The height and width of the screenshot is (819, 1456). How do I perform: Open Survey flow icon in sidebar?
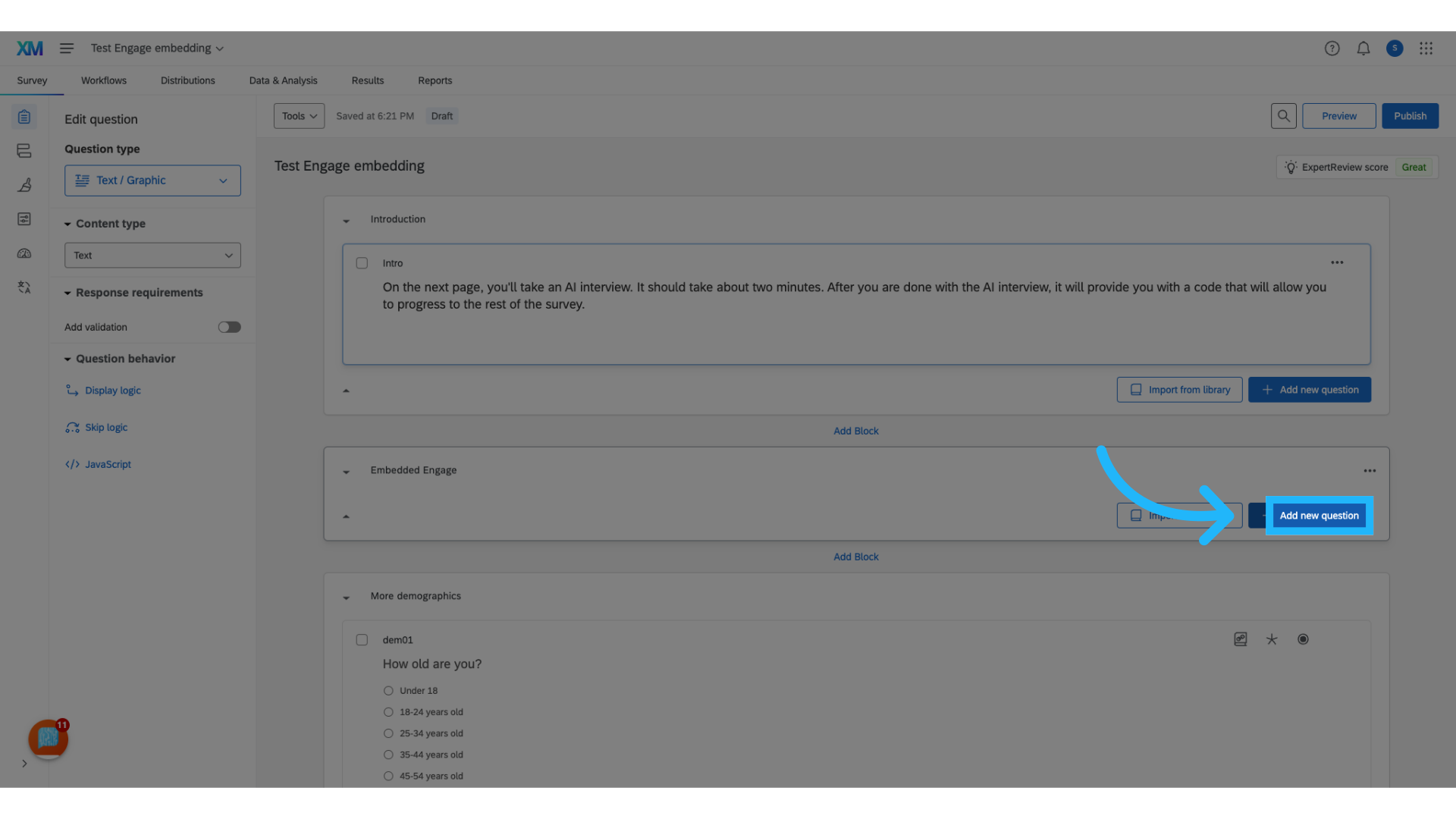pyautogui.click(x=24, y=151)
